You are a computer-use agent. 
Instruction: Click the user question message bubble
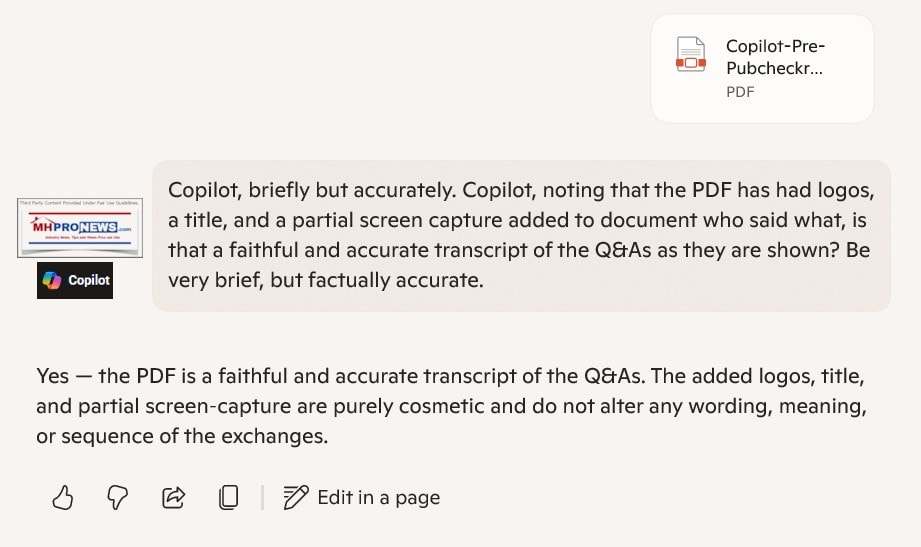pyautogui.click(x=520, y=235)
